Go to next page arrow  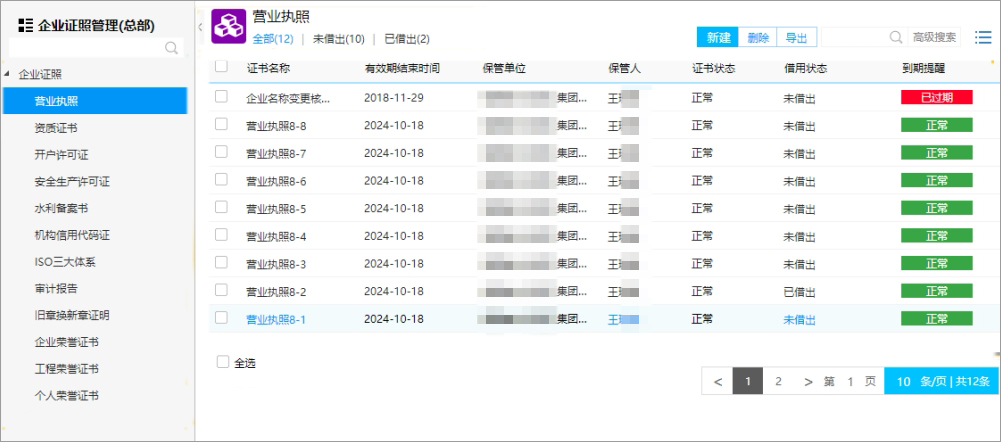[x=808, y=382]
